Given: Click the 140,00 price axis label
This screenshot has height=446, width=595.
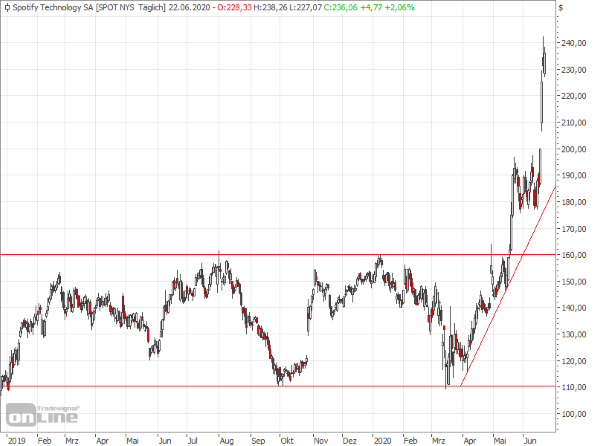Looking at the screenshot, I should pyautogui.click(x=573, y=308).
